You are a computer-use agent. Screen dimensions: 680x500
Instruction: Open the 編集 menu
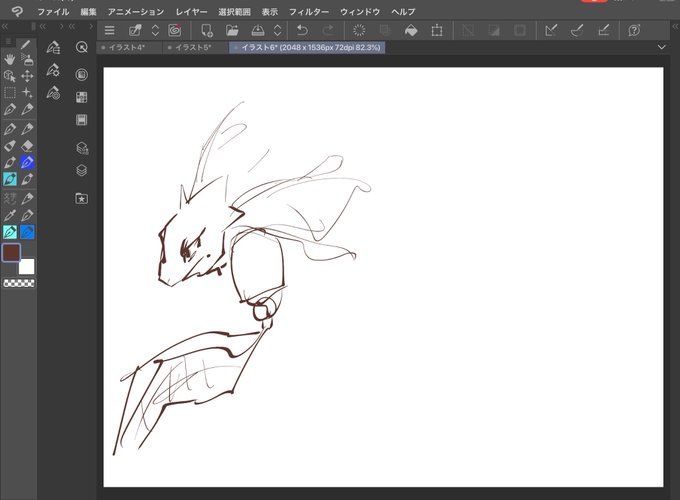88,12
